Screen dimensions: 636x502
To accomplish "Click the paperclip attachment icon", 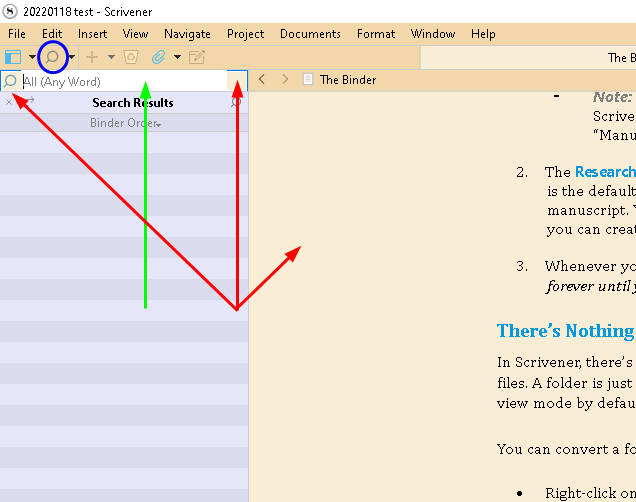I will (x=158, y=57).
